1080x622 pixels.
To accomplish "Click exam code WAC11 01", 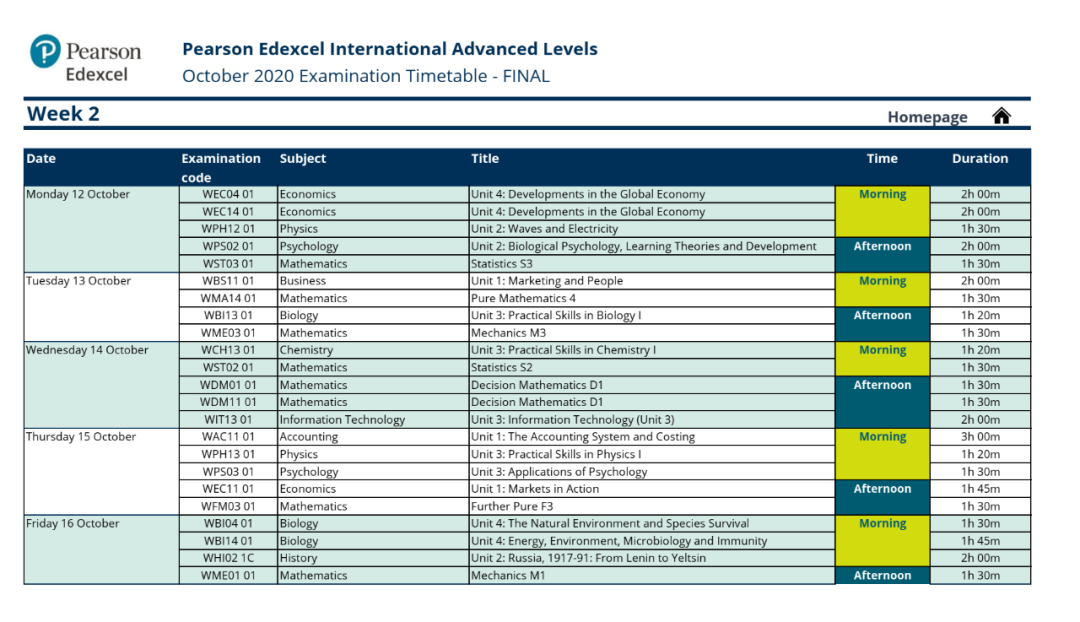I will tap(228, 437).
